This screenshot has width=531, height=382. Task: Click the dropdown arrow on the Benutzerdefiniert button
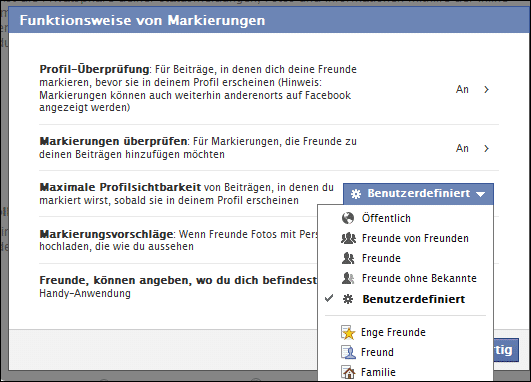480,194
